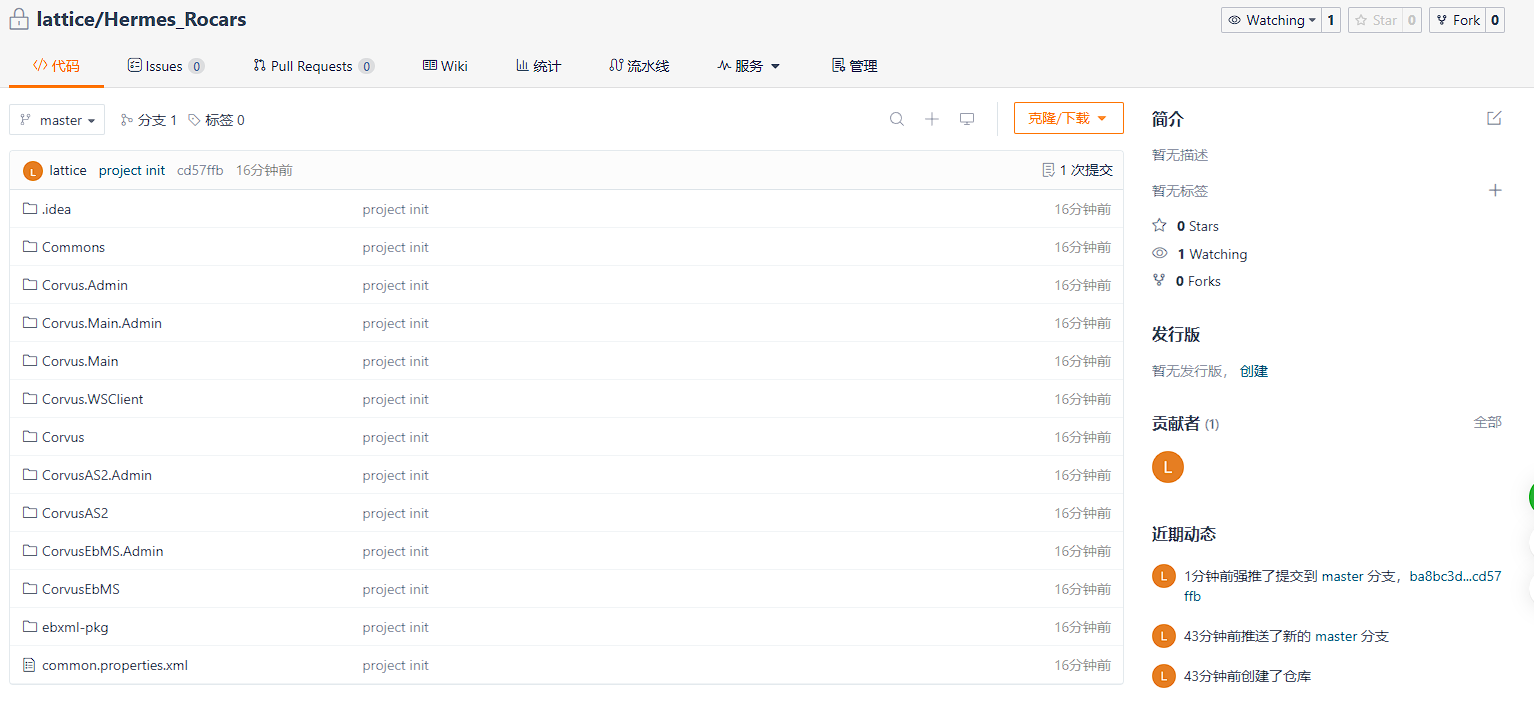Click the watcher count 1 beside Watching

(x=1331, y=20)
